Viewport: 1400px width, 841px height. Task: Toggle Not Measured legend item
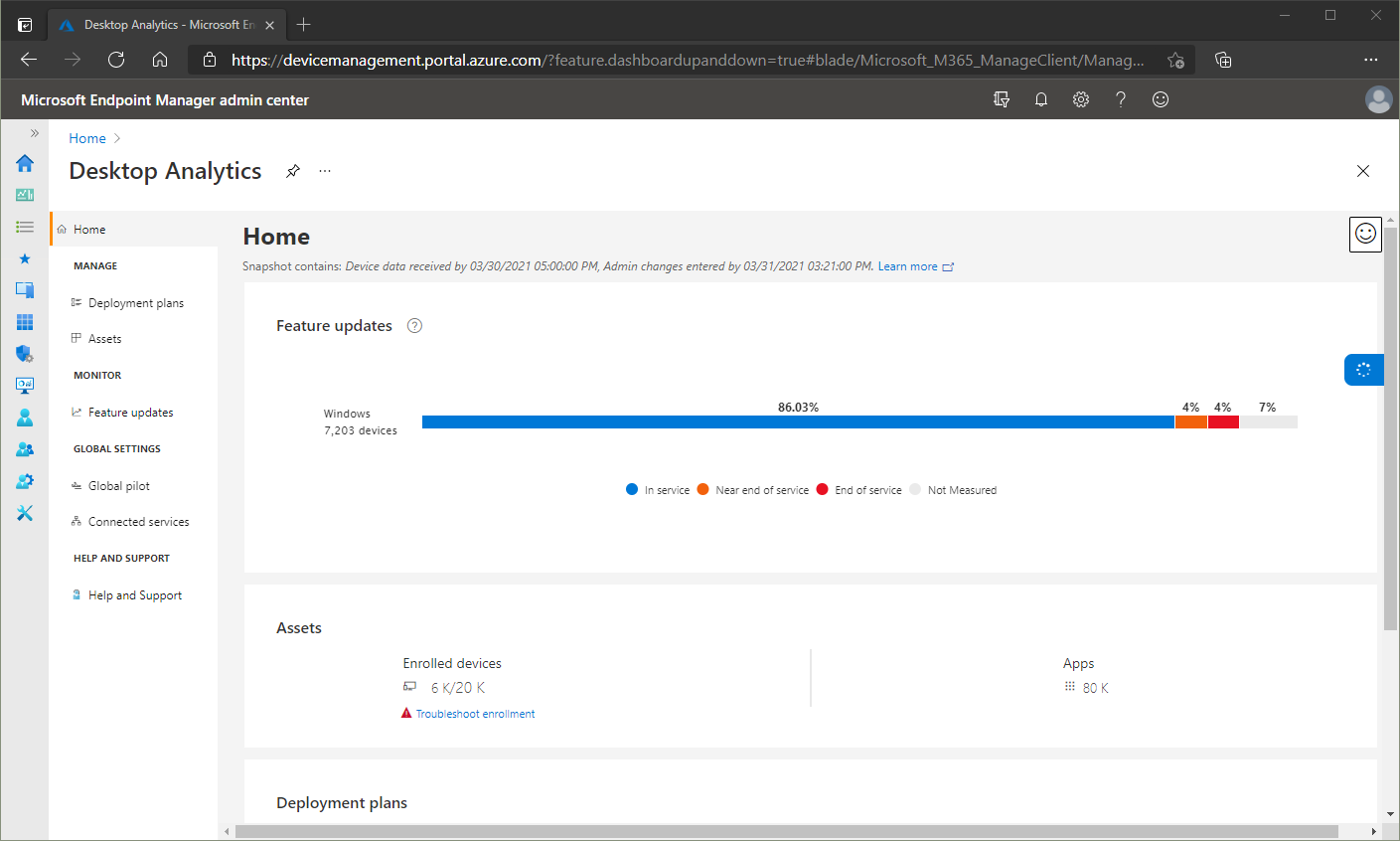tap(953, 490)
